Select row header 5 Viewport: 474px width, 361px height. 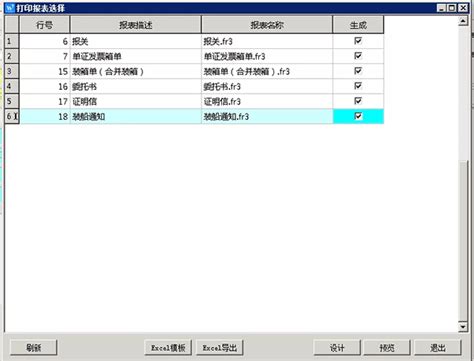click(12, 101)
